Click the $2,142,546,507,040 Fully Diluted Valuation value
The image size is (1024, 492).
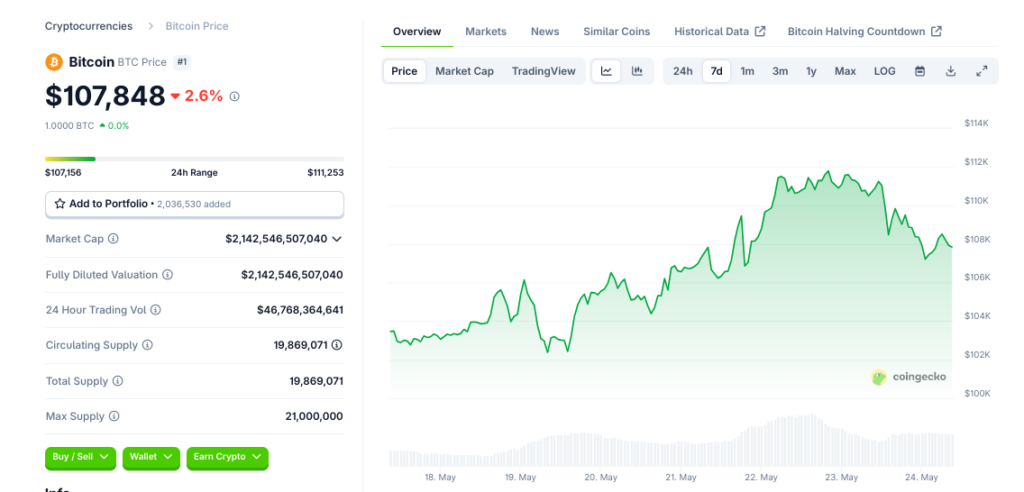point(292,275)
